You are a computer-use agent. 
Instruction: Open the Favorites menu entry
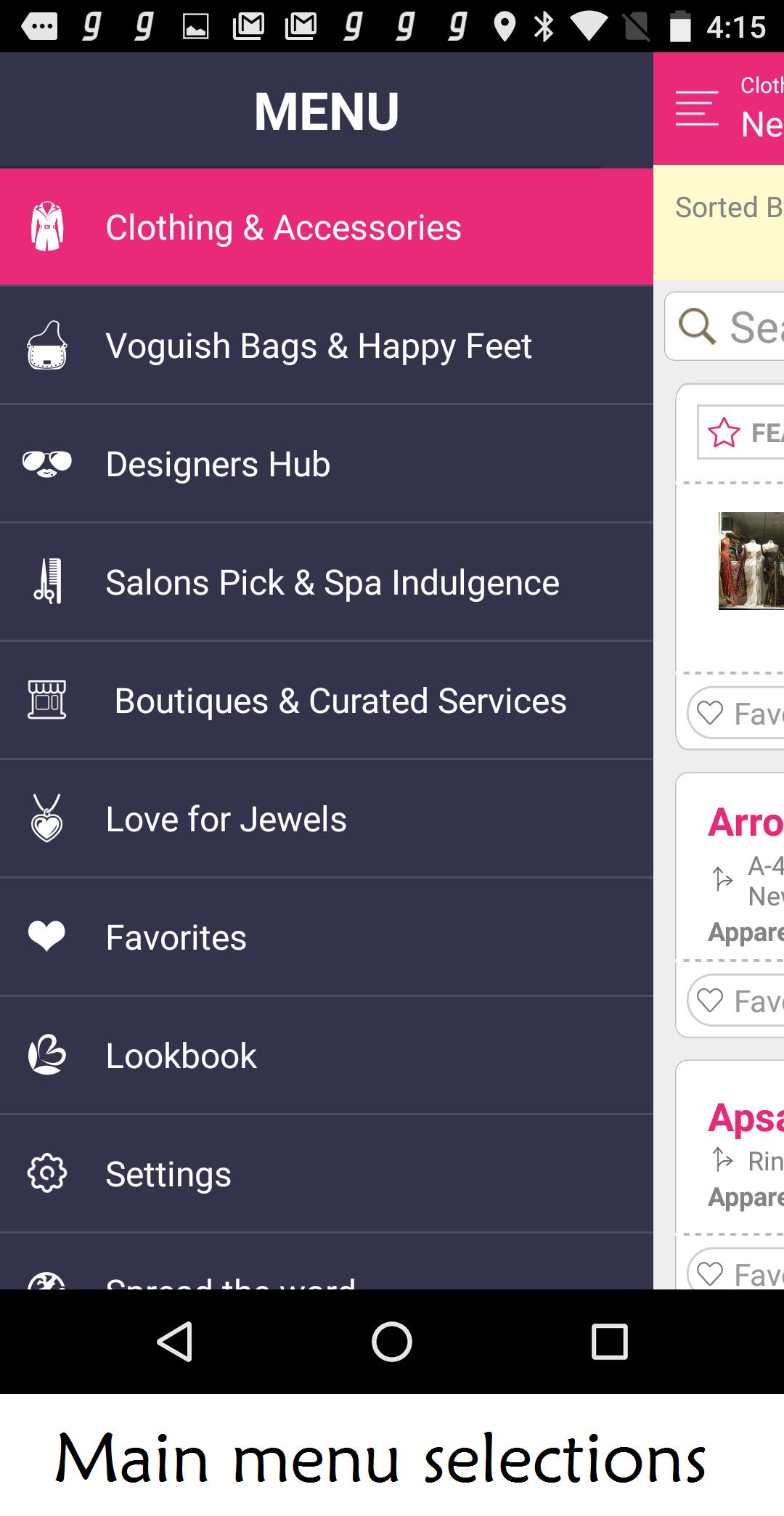pos(176,937)
